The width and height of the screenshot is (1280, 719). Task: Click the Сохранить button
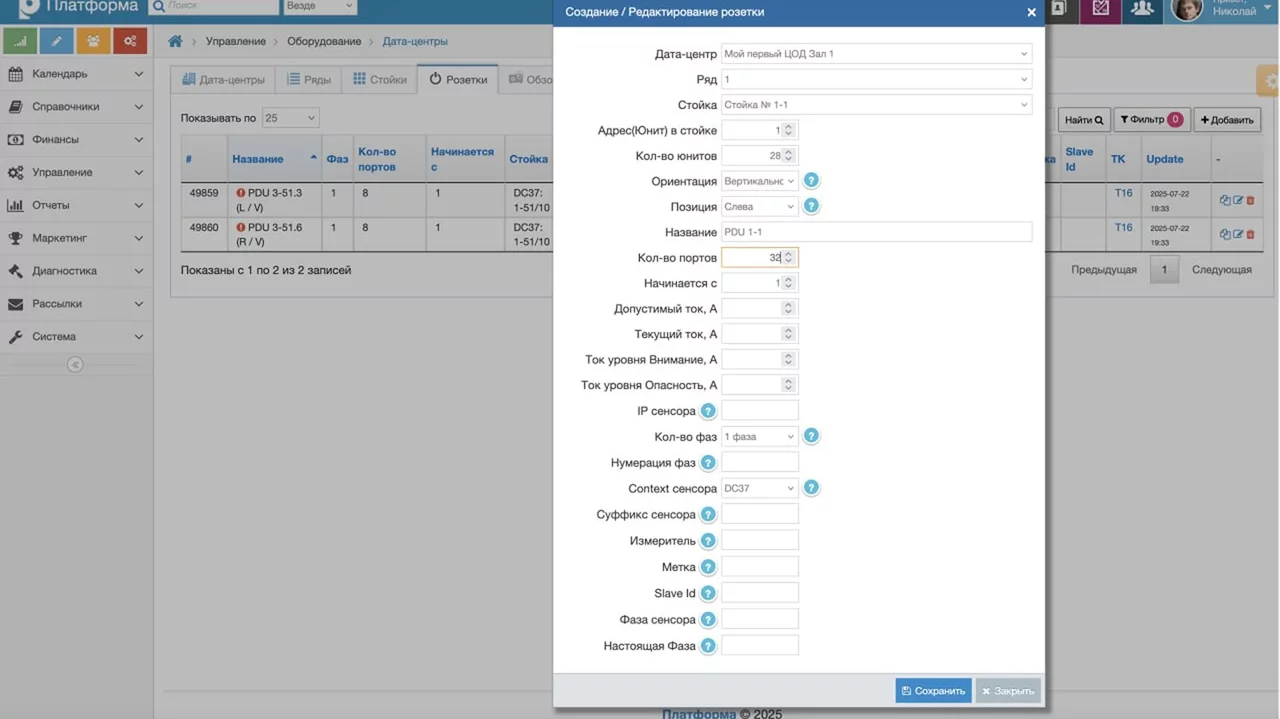pos(933,691)
